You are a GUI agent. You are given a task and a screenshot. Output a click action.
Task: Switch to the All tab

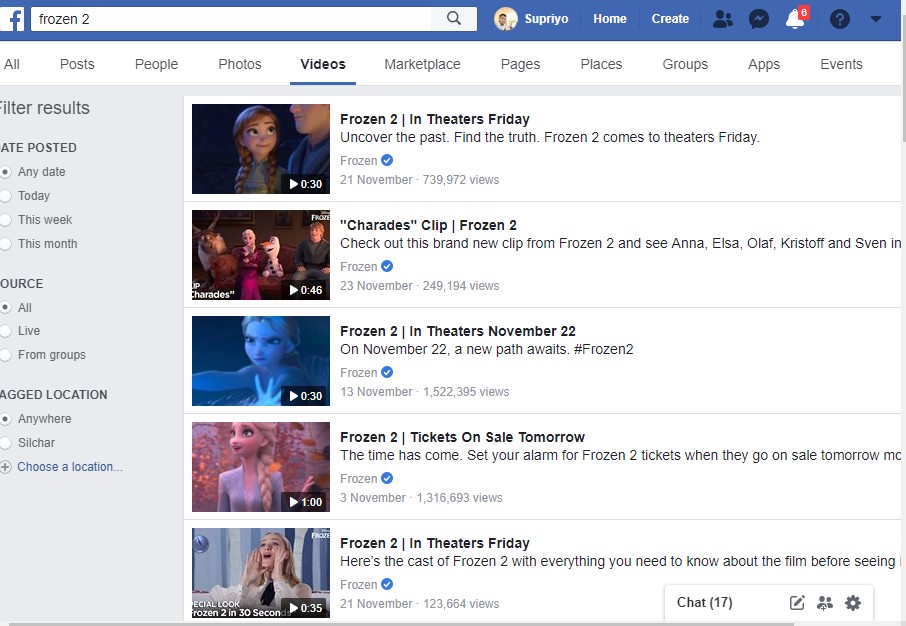pyautogui.click(x=12, y=64)
